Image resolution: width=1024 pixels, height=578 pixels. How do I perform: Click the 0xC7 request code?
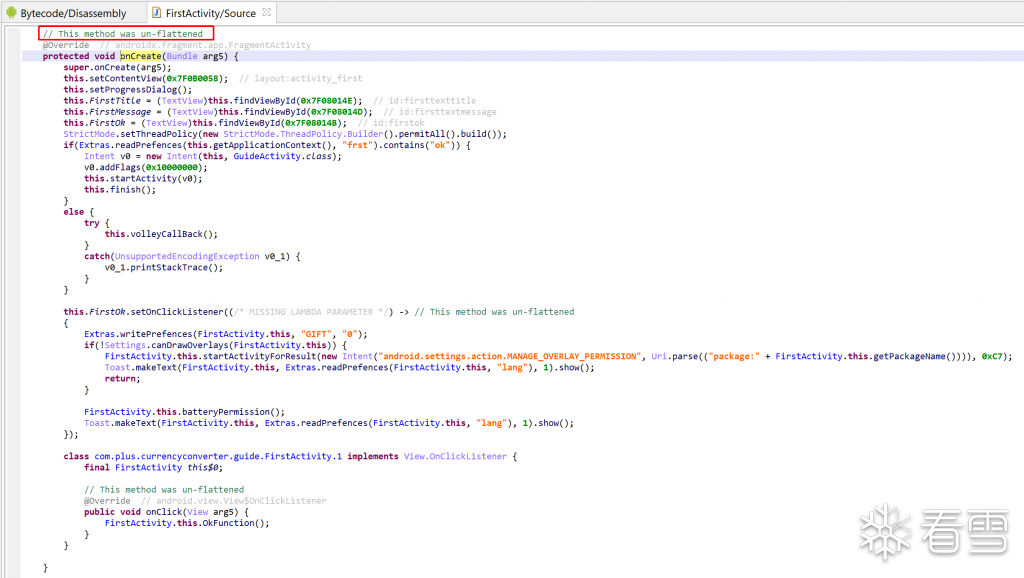pyautogui.click(x=991, y=356)
